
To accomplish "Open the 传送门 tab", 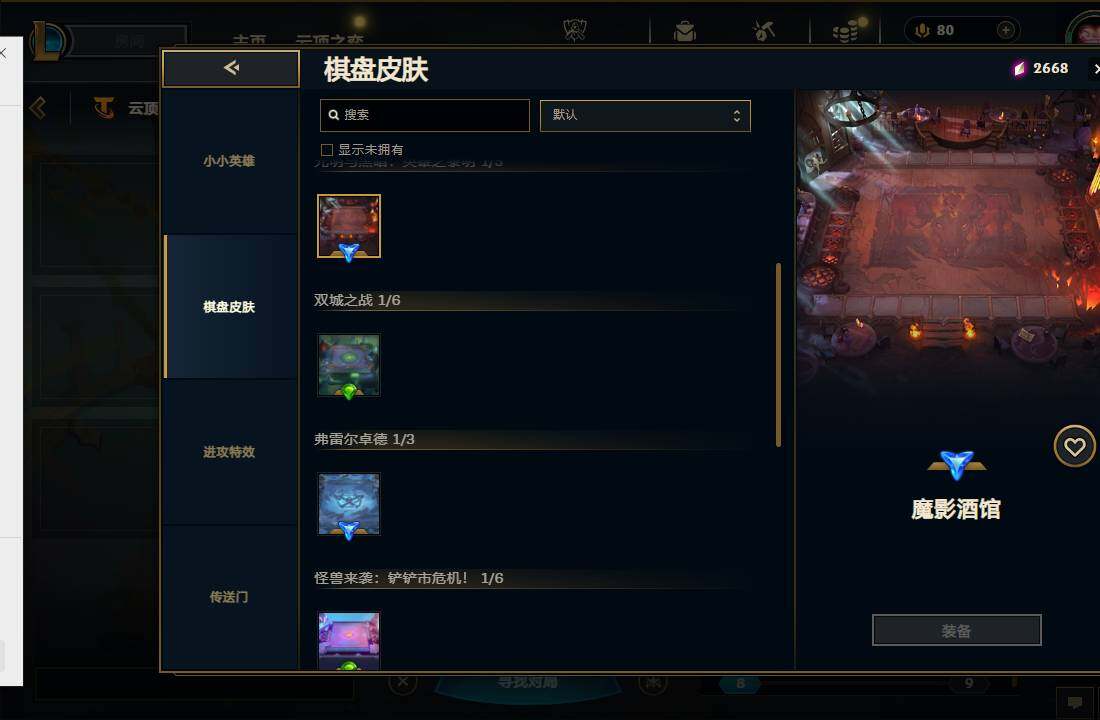I will point(229,597).
